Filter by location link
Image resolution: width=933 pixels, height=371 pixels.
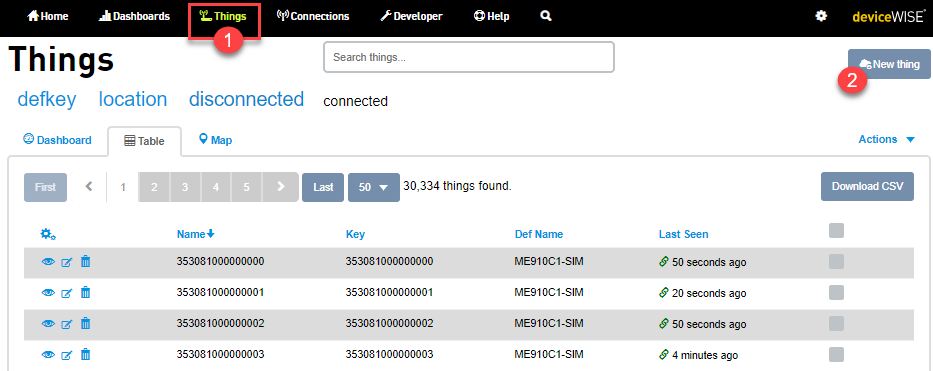click(x=133, y=99)
